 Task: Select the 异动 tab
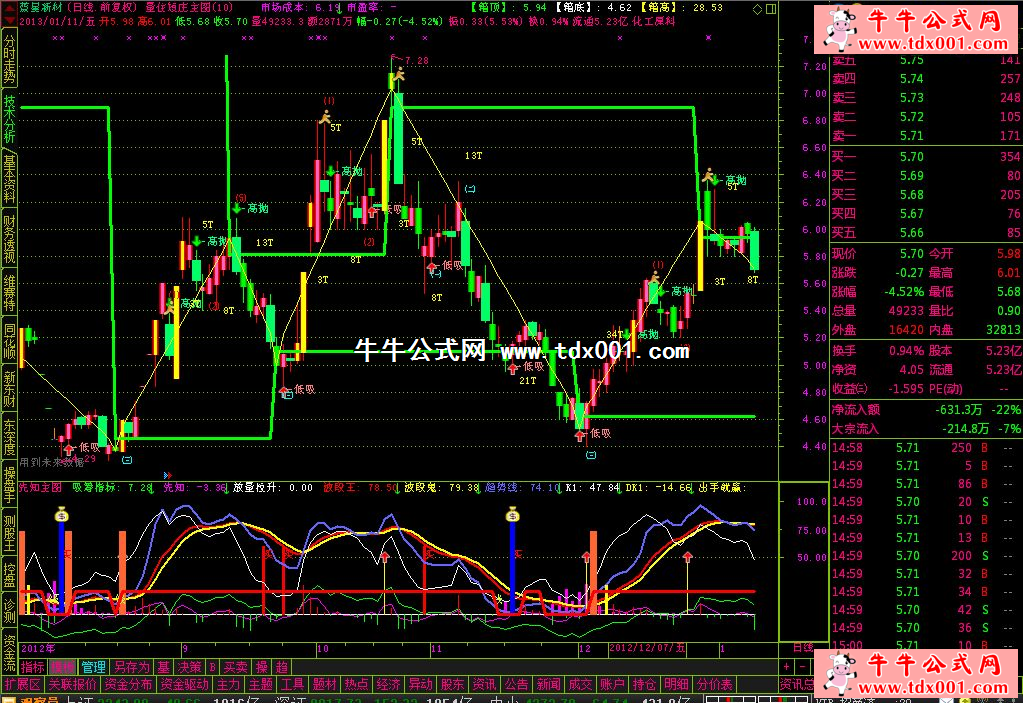click(x=420, y=685)
